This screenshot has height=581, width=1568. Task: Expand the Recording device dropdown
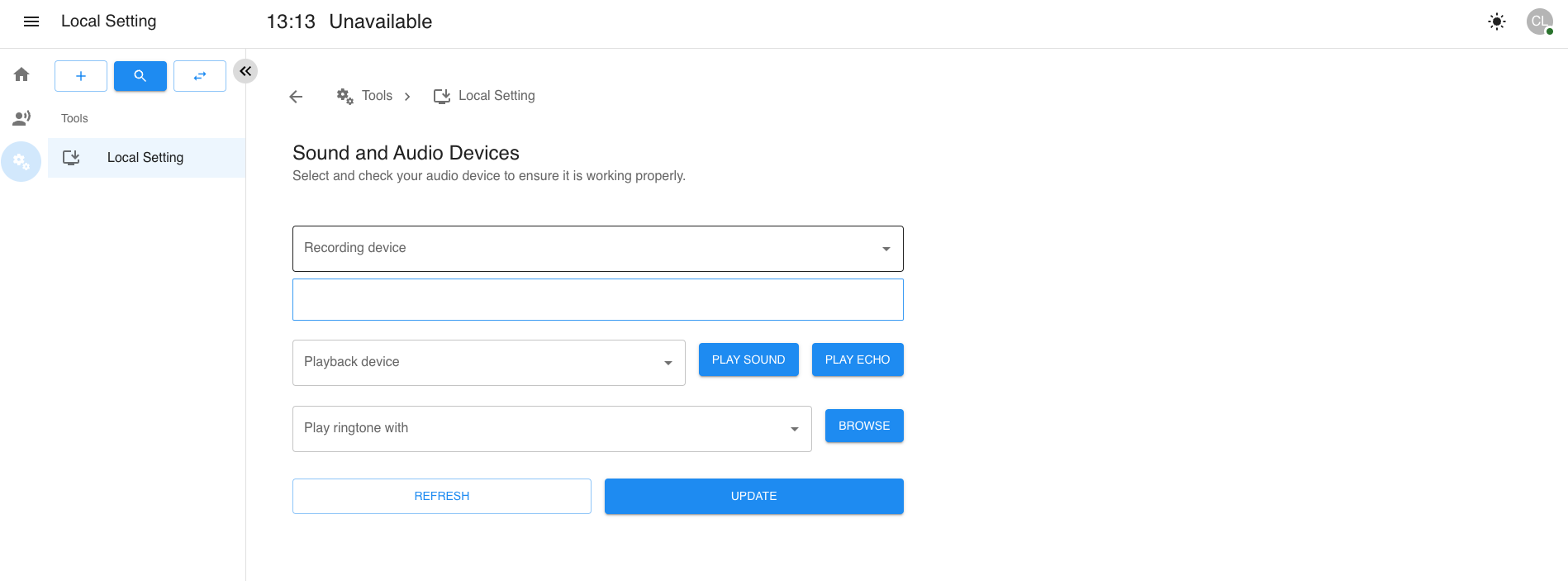(x=597, y=249)
